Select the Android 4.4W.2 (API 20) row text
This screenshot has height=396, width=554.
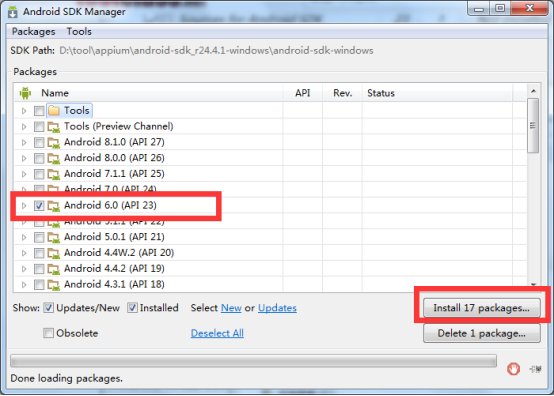(x=119, y=253)
